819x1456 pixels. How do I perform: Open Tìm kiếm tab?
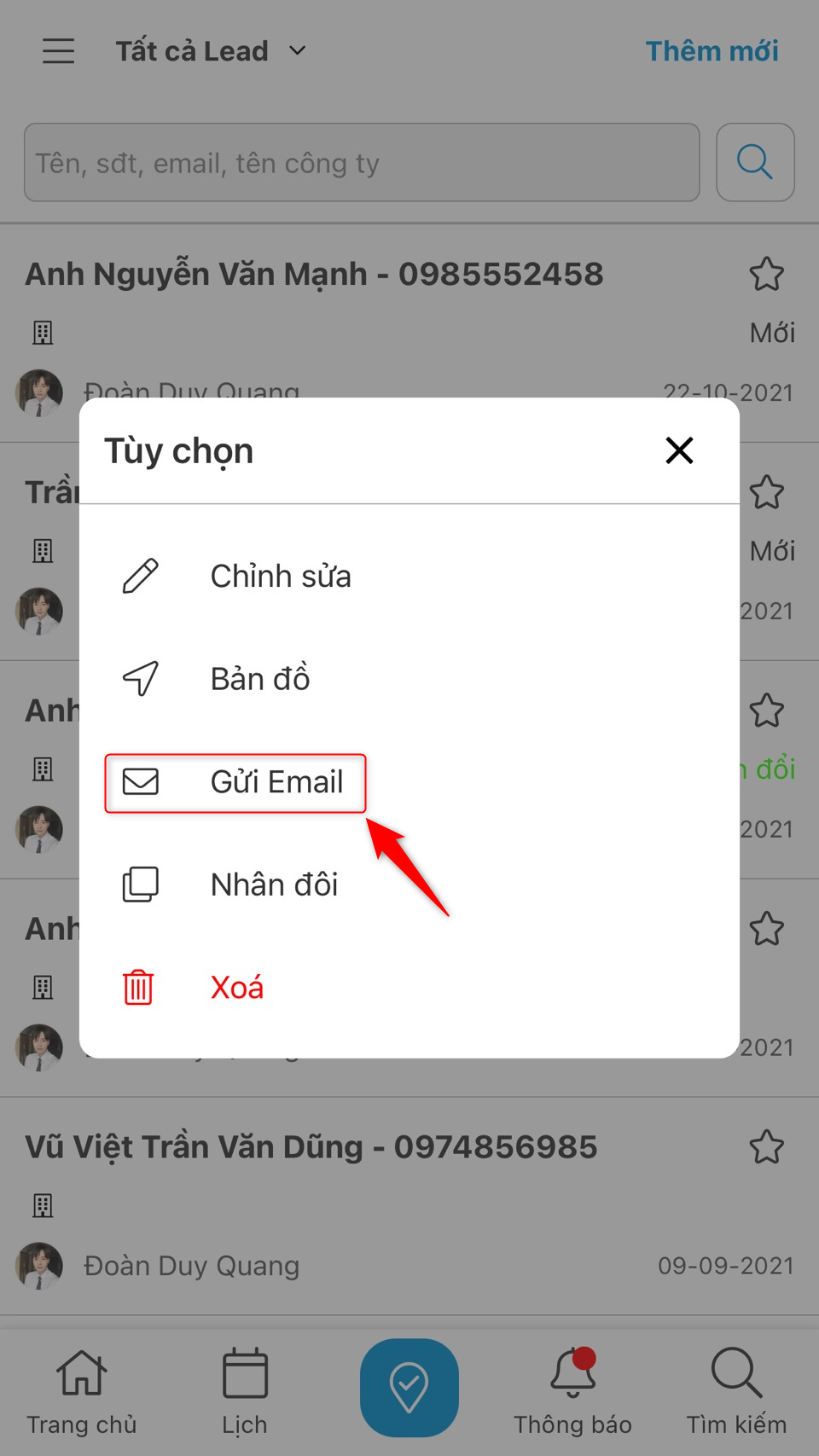736,1392
